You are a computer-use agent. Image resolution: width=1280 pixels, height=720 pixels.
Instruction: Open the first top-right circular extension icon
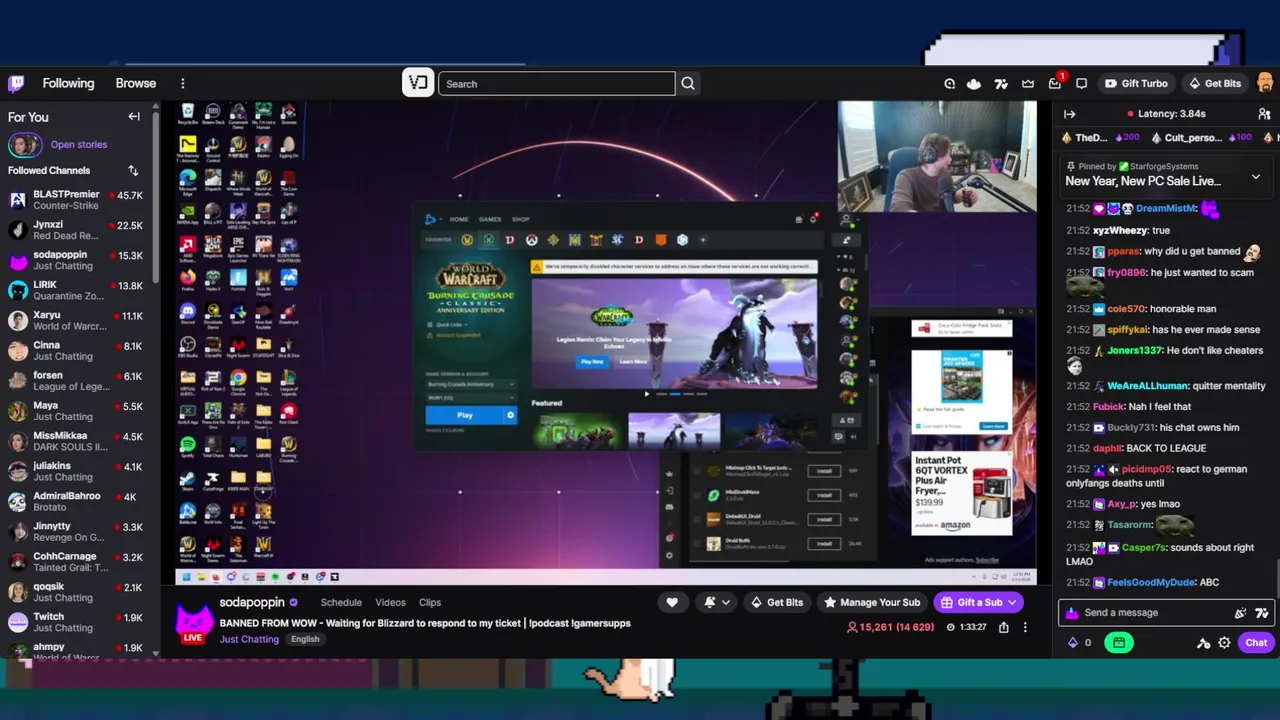point(950,84)
